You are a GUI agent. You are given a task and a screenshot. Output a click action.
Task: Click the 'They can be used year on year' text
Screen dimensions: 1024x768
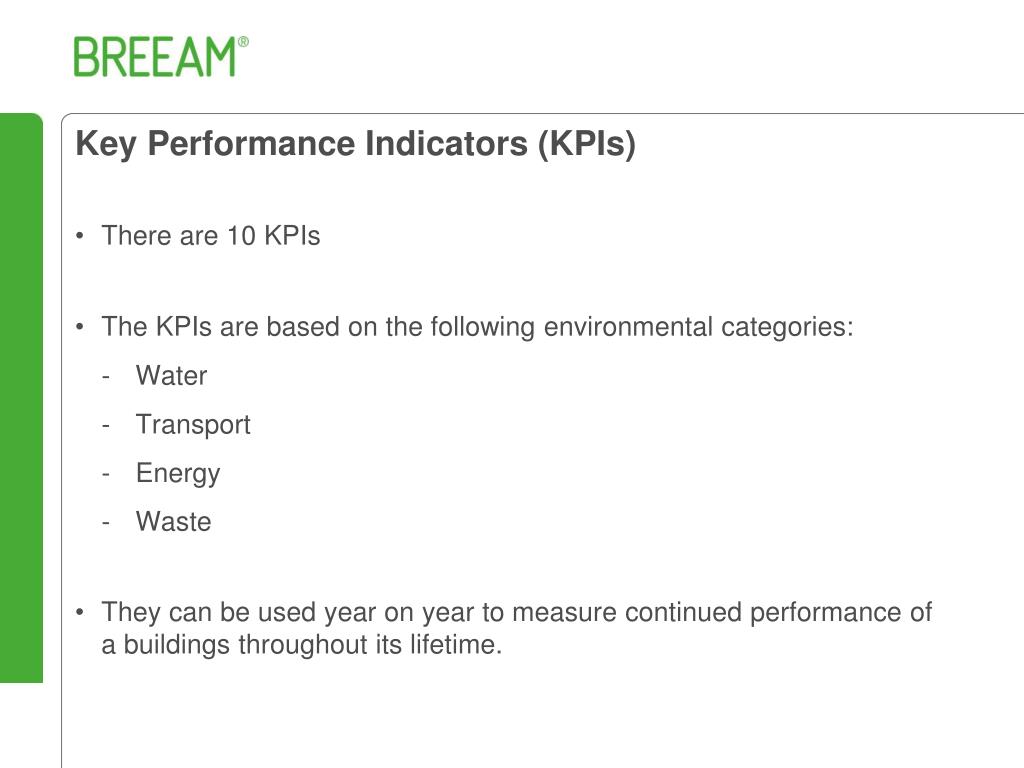click(x=516, y=613)
